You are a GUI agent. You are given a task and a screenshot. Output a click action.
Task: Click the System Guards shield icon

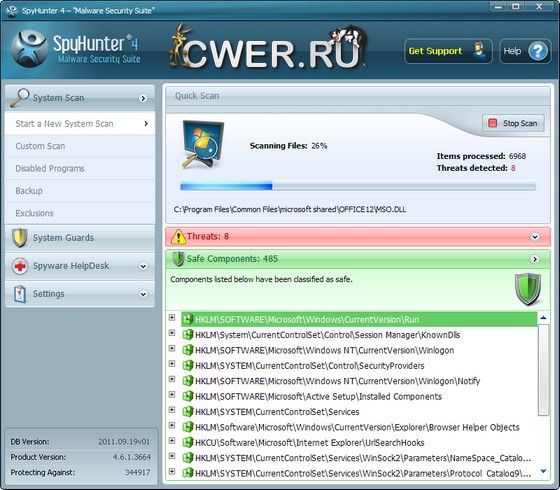[20, 238]
